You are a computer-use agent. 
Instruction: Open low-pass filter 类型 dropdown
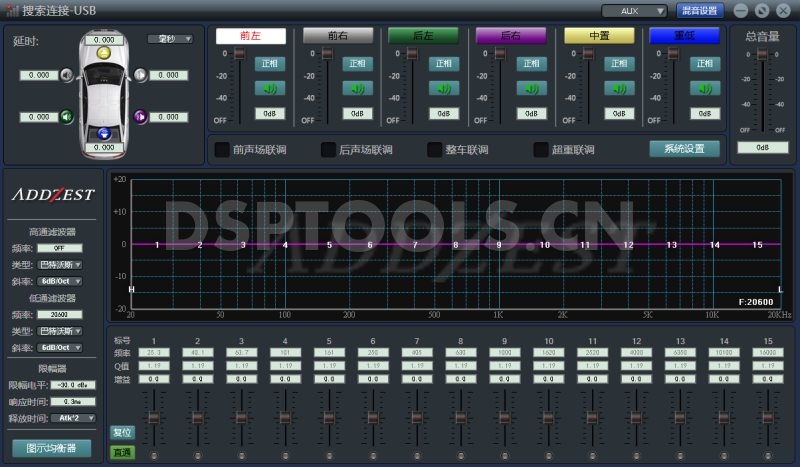[x=60, y=331]
